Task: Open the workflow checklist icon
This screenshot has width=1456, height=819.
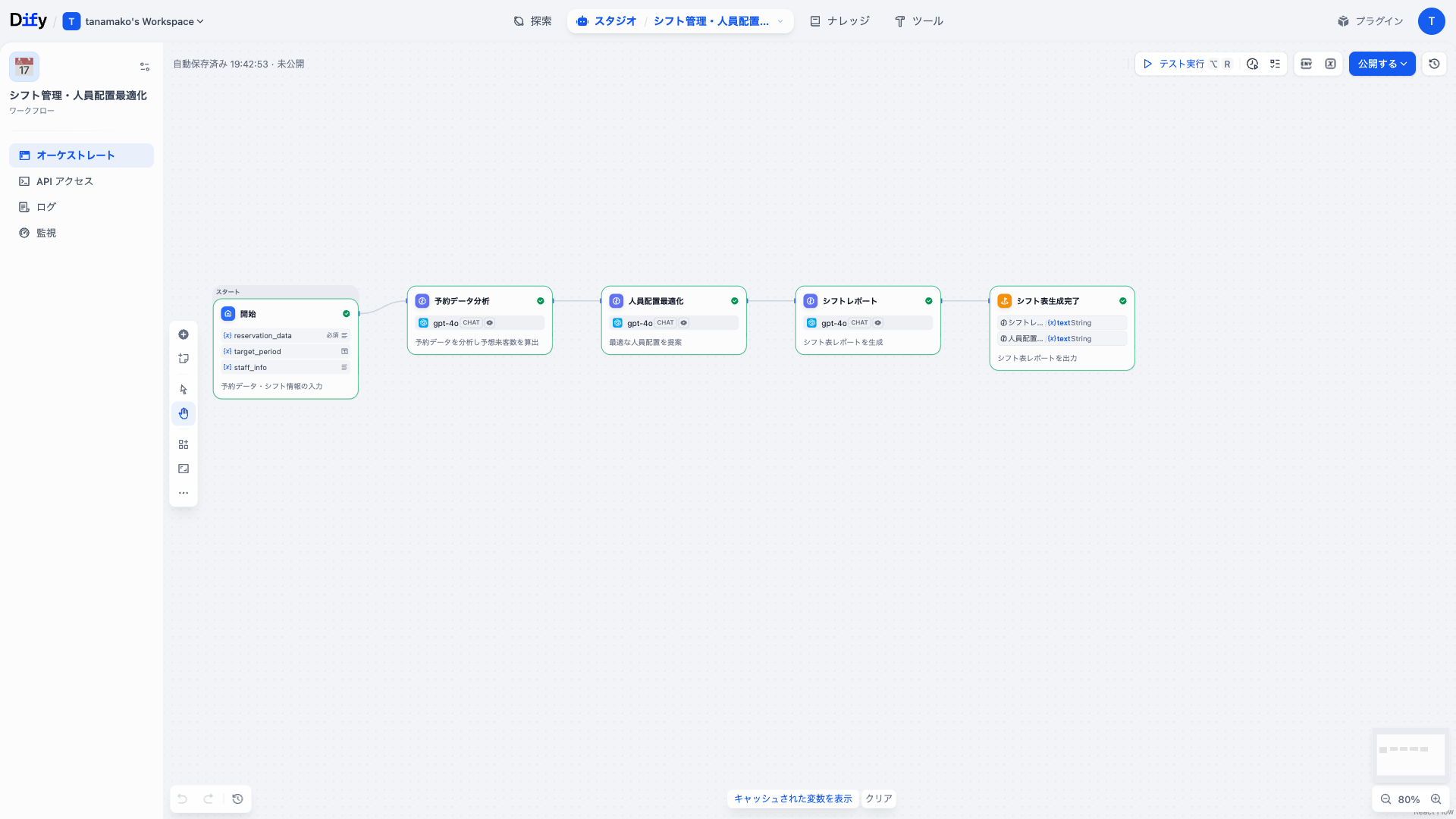Action: click(1275, 64)
